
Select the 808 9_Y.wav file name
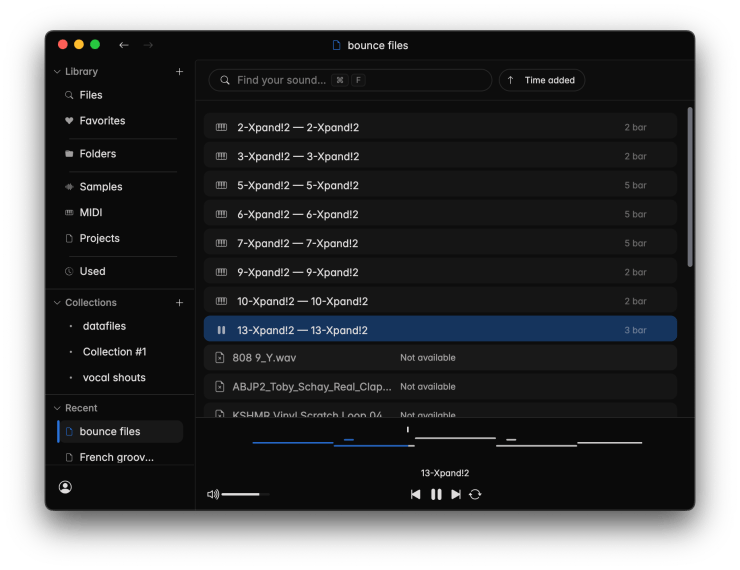pyautogui.click(x=264, y=358)
